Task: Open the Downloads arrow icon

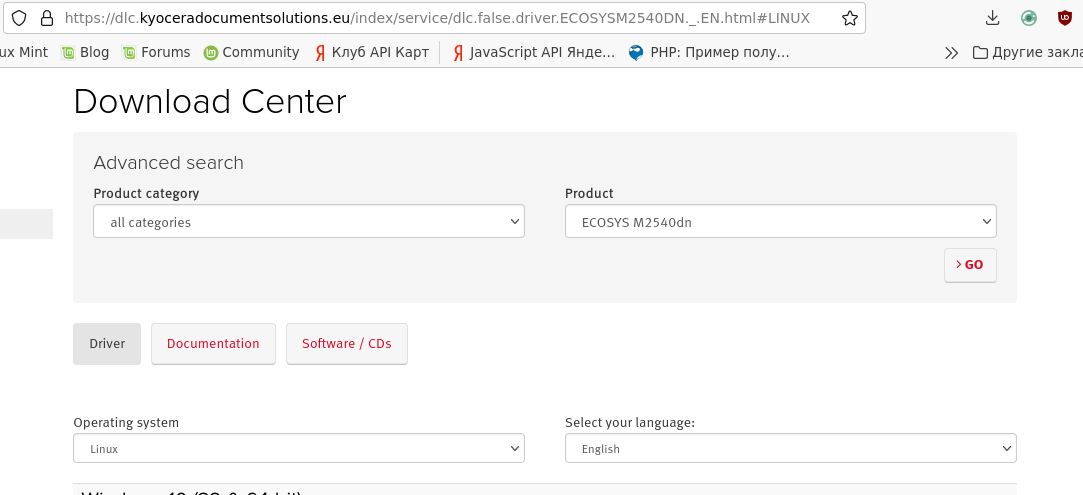Action: pyautogui.click(x=993, y=18)
